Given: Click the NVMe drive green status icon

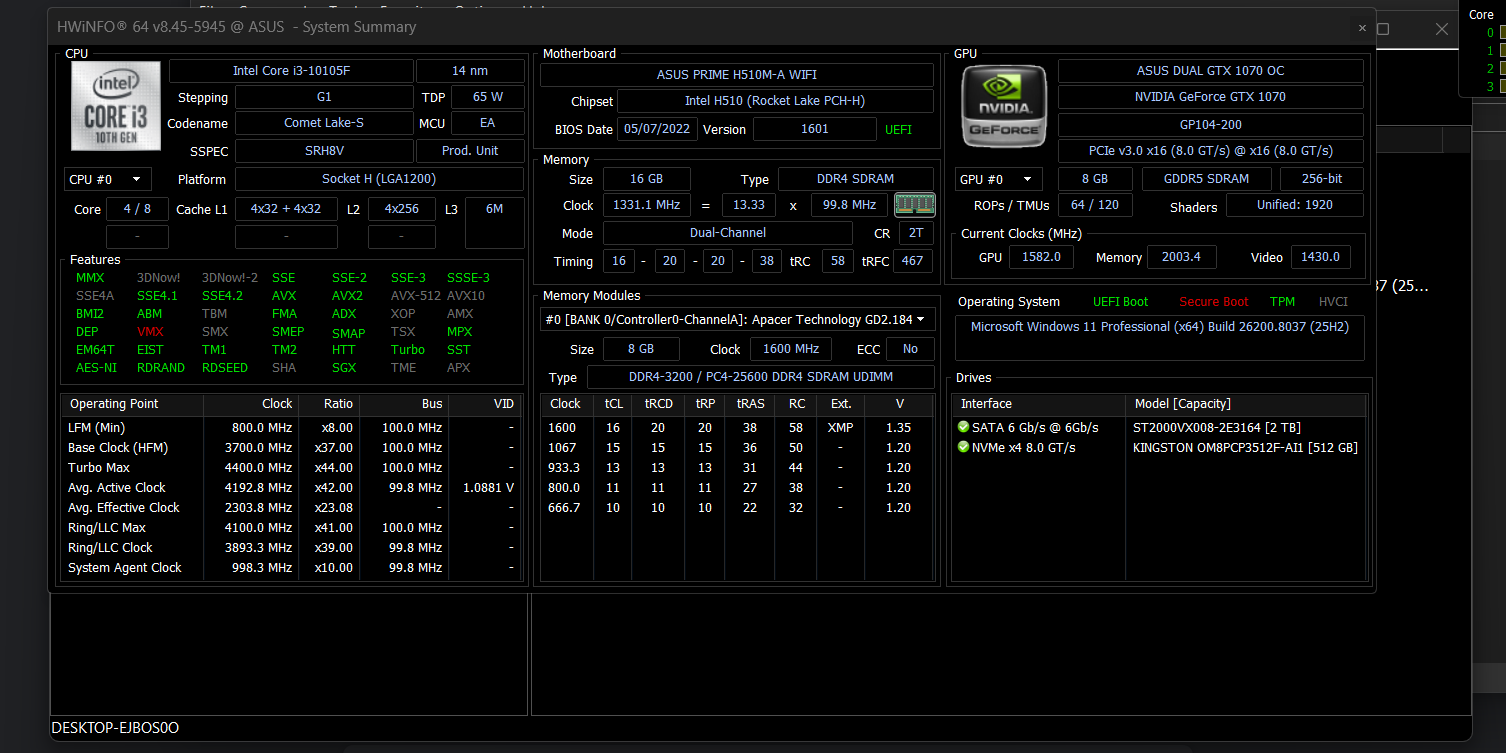Looking at the screenshot, I should tap(963, 447).
